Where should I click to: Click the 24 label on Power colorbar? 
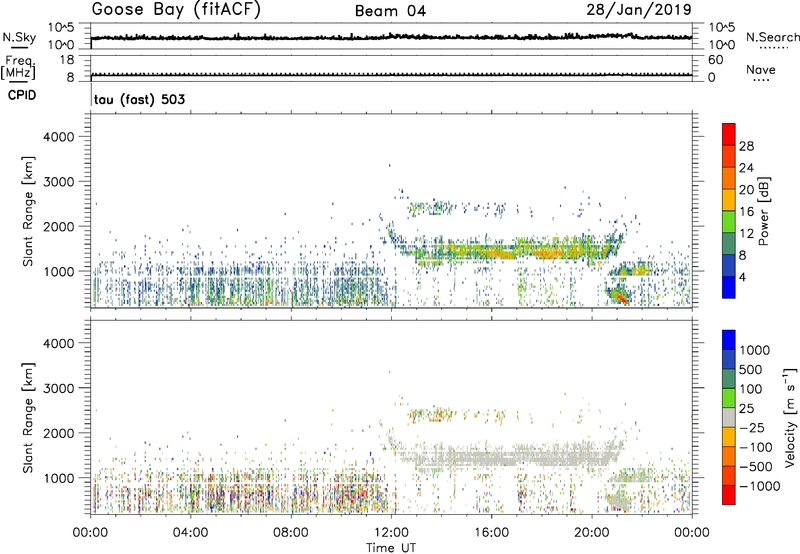click(x=746, y=168)
